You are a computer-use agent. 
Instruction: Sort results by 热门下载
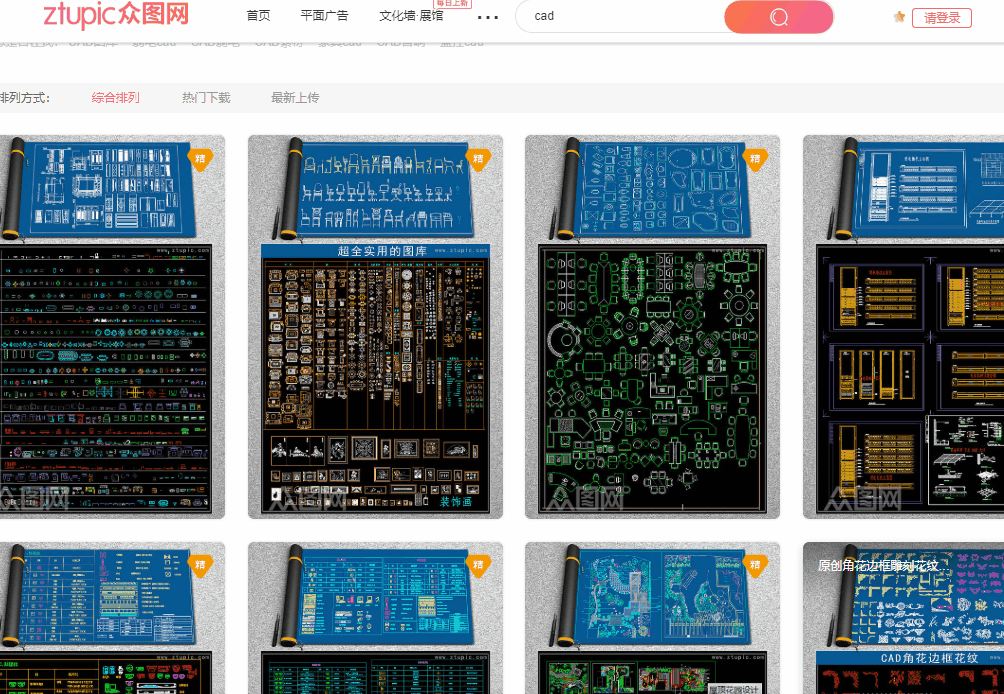click(x=205, y=97)
